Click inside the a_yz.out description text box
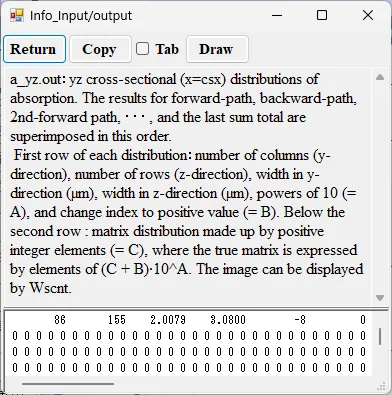The height and width of the screenshot is (395, 392). 188,187
